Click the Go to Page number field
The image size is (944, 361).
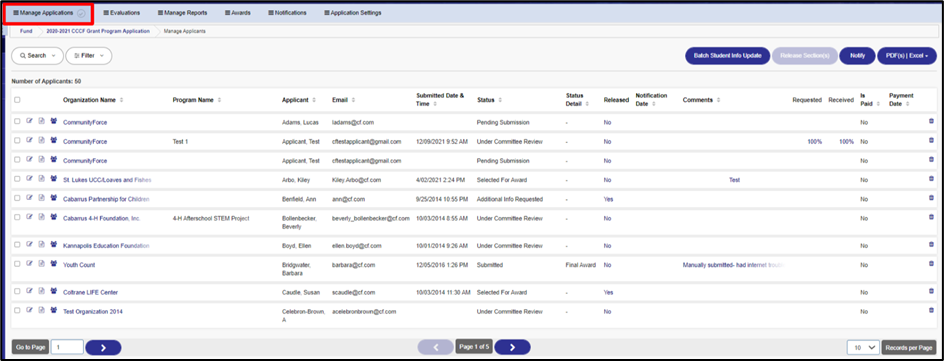point(67,347)
